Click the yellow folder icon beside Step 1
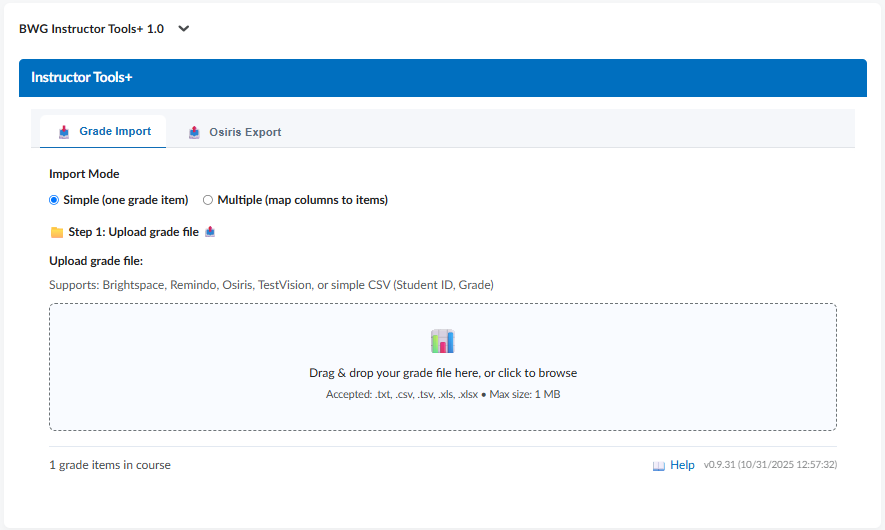This screenshot has width=885, height=530. click(x=57, y=232)
